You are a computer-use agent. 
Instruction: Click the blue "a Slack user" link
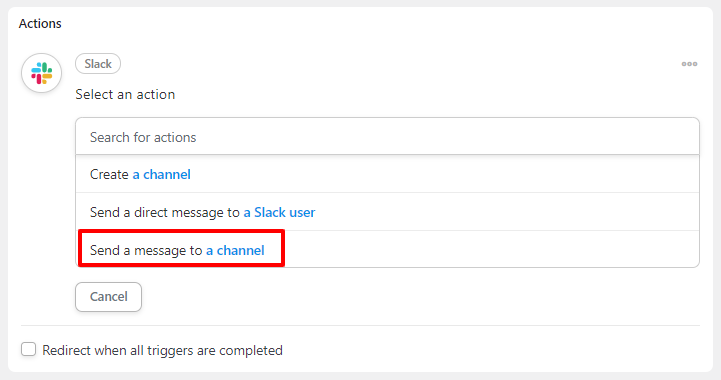pos(279,212)
